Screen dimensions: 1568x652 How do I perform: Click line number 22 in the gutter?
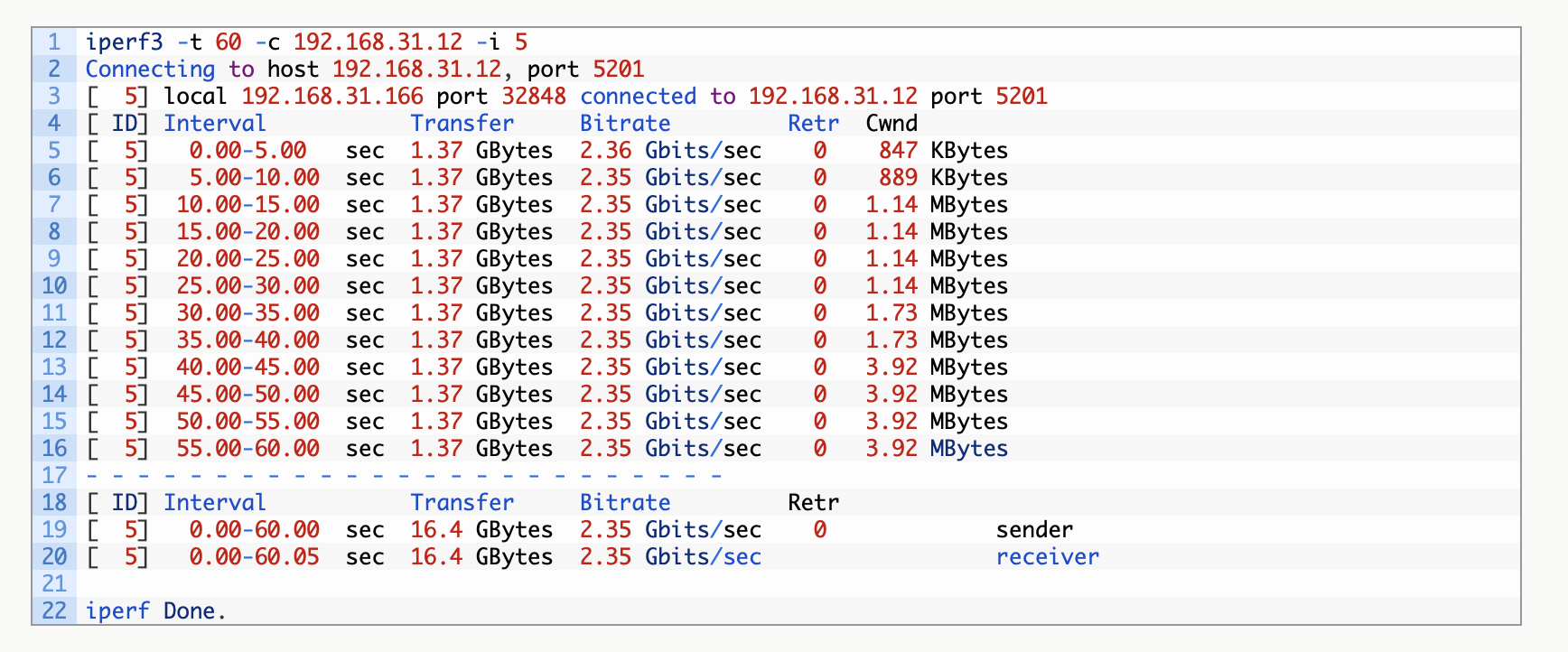click(x=54, y=611)
